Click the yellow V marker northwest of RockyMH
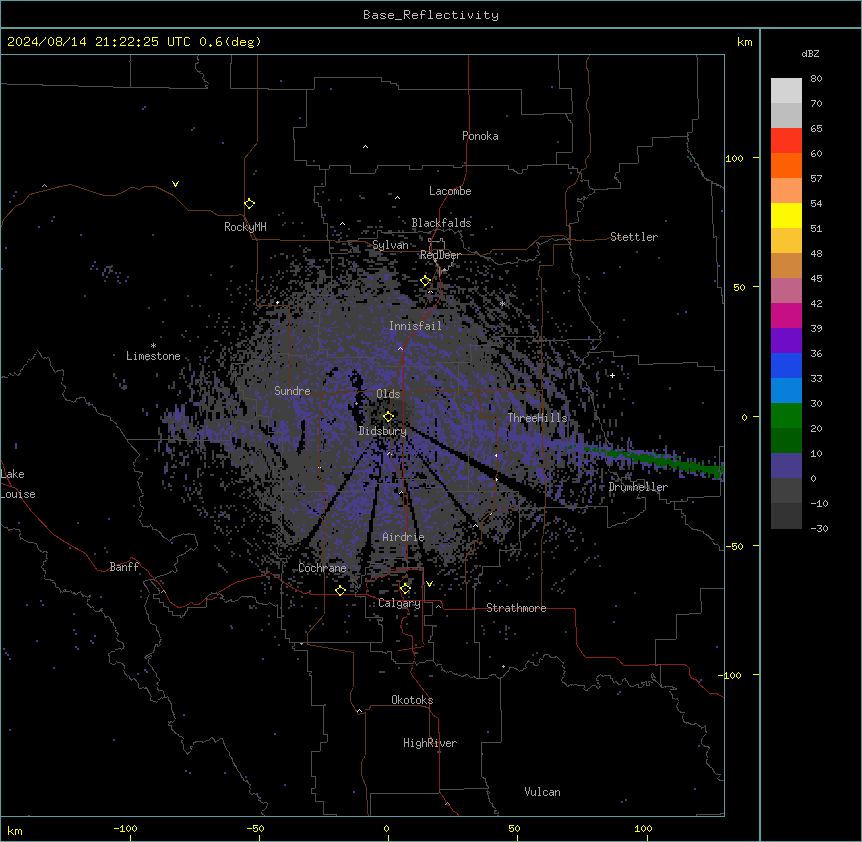The width and height of the screenshot is (862, 842). 175,184
